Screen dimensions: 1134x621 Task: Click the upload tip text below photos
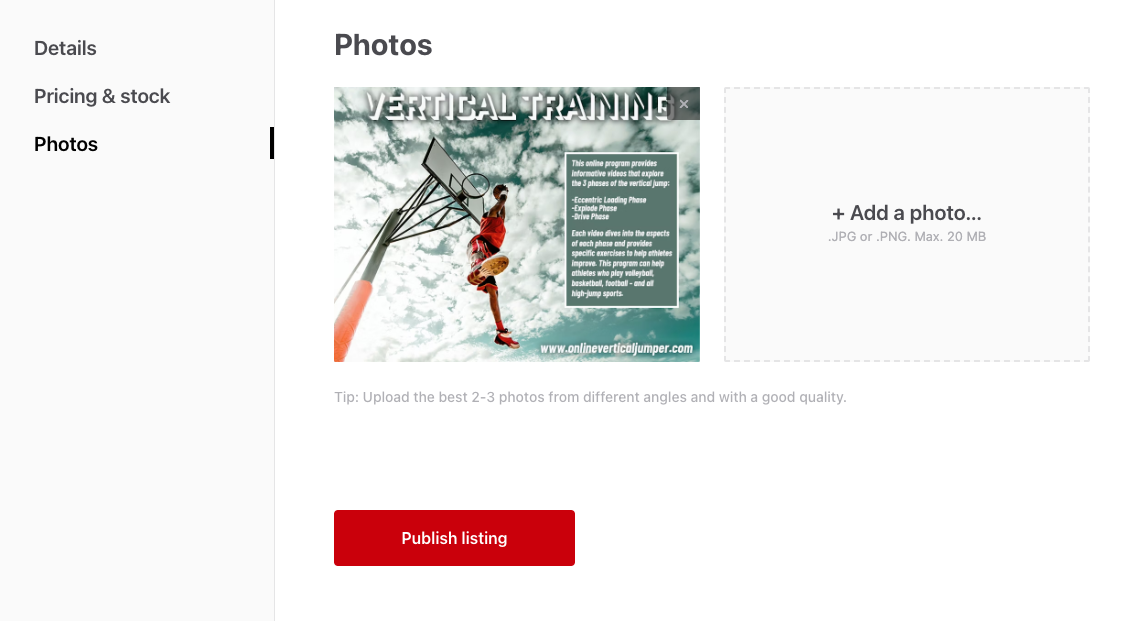[x=590, y=397]
